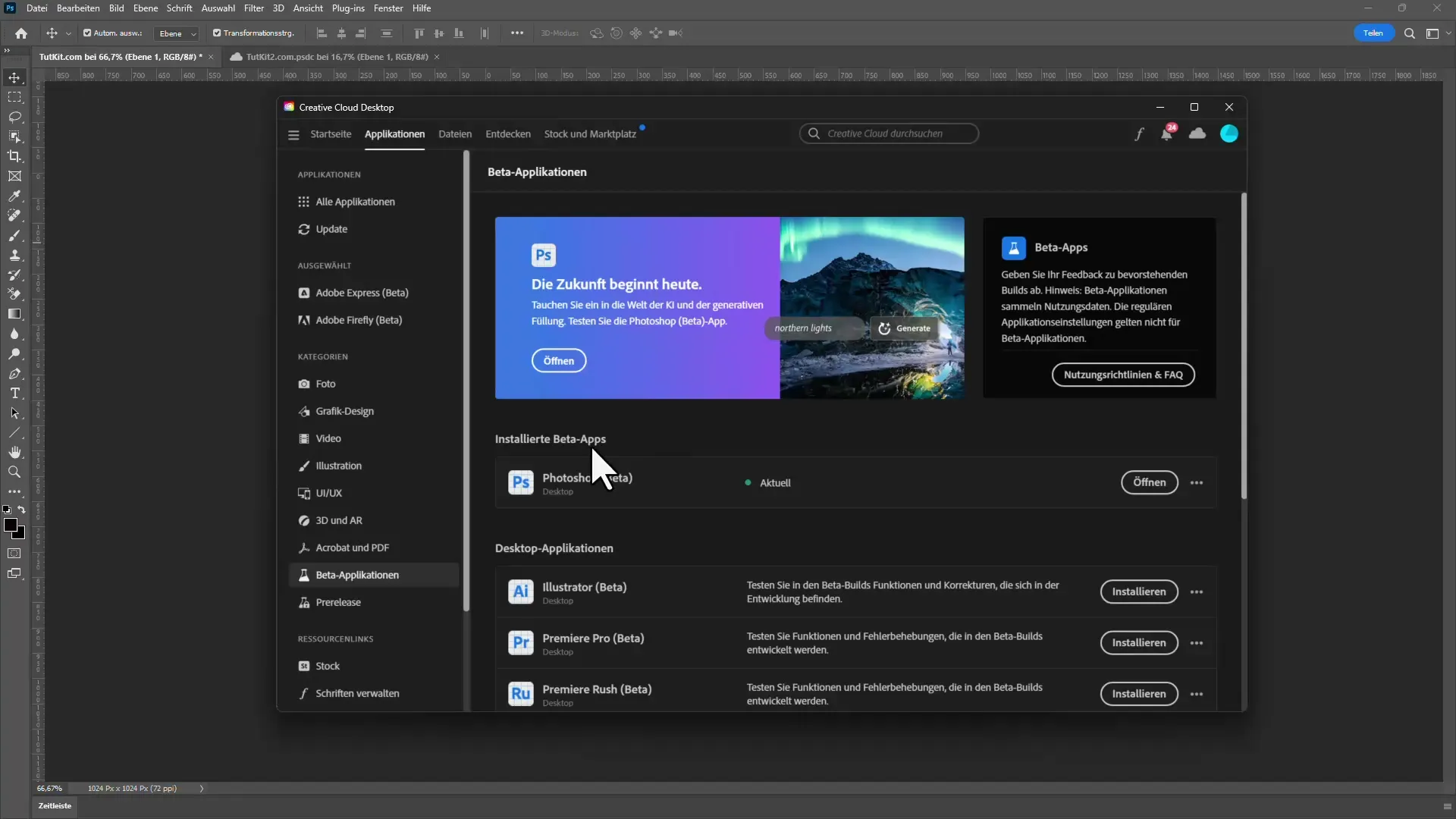Switch to Dateien tab
This screenshot has height=819, width=1456.
pos(455,134)
